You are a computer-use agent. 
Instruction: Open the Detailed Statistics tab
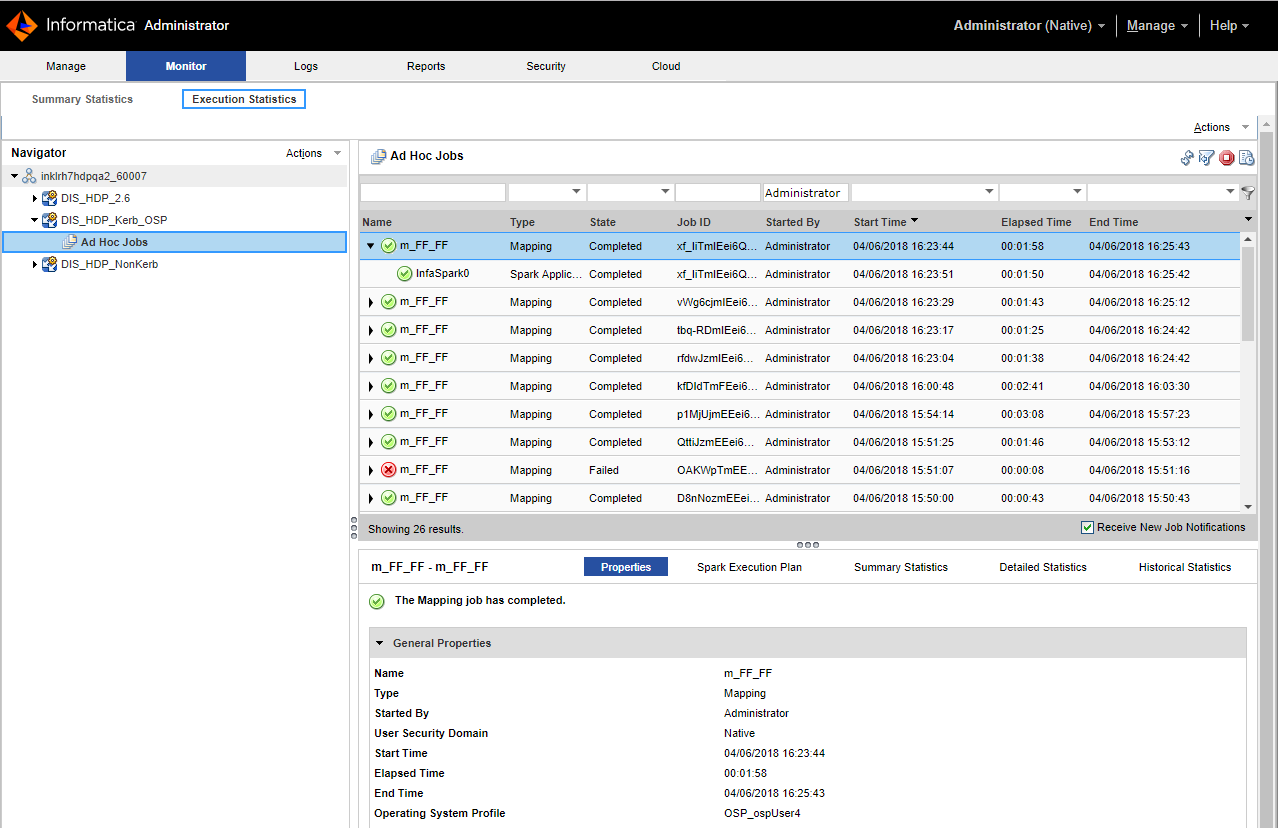[1043, 567]
